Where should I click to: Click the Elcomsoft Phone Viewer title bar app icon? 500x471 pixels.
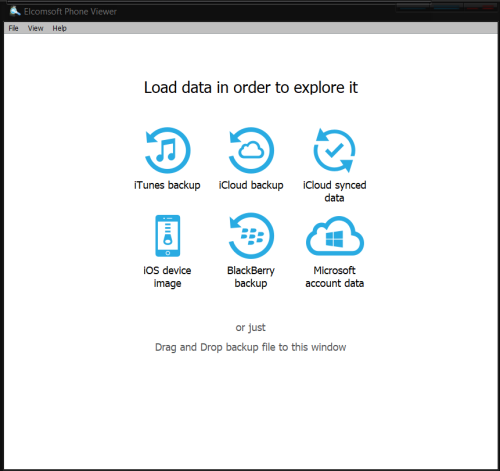point(15,11)
